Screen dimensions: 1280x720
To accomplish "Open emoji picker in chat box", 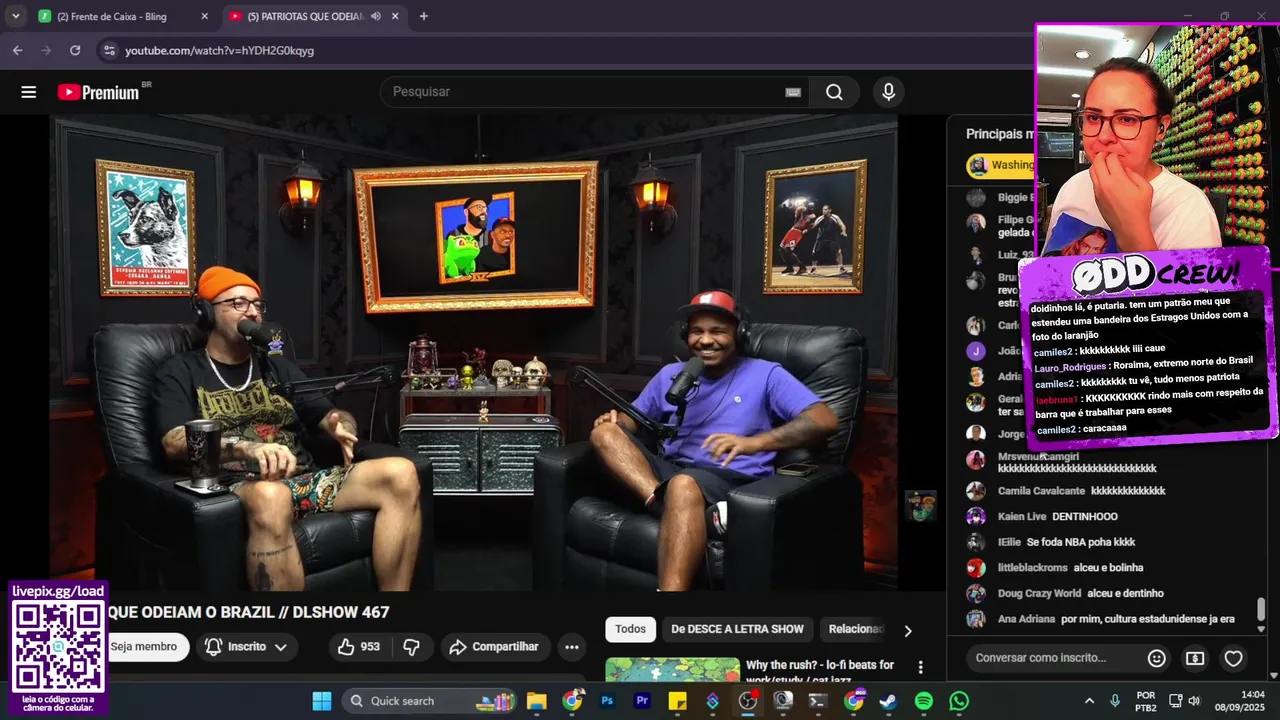I will (1156, 658).
